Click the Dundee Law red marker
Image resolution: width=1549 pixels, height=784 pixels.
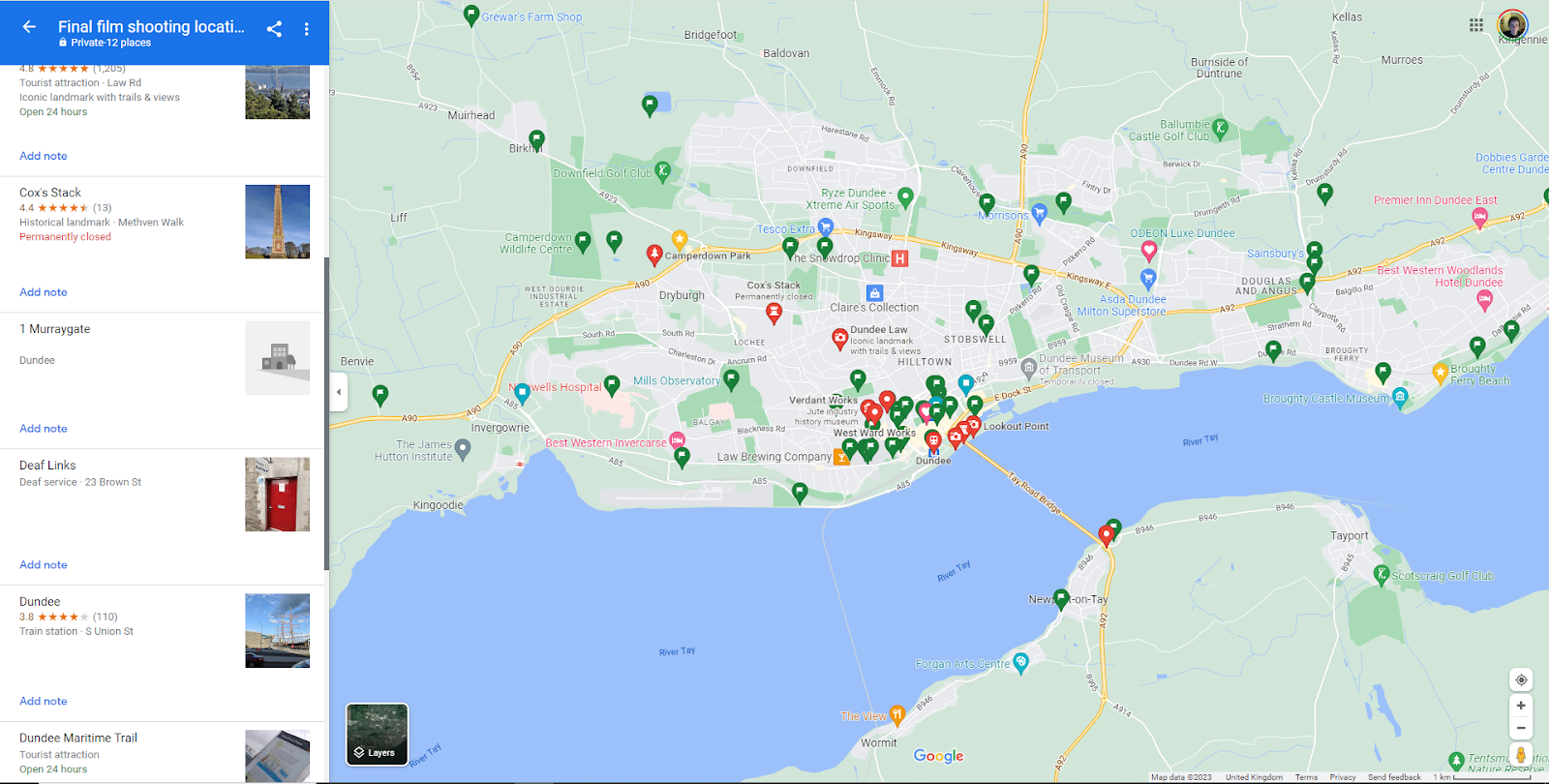[x=840, y=339]
